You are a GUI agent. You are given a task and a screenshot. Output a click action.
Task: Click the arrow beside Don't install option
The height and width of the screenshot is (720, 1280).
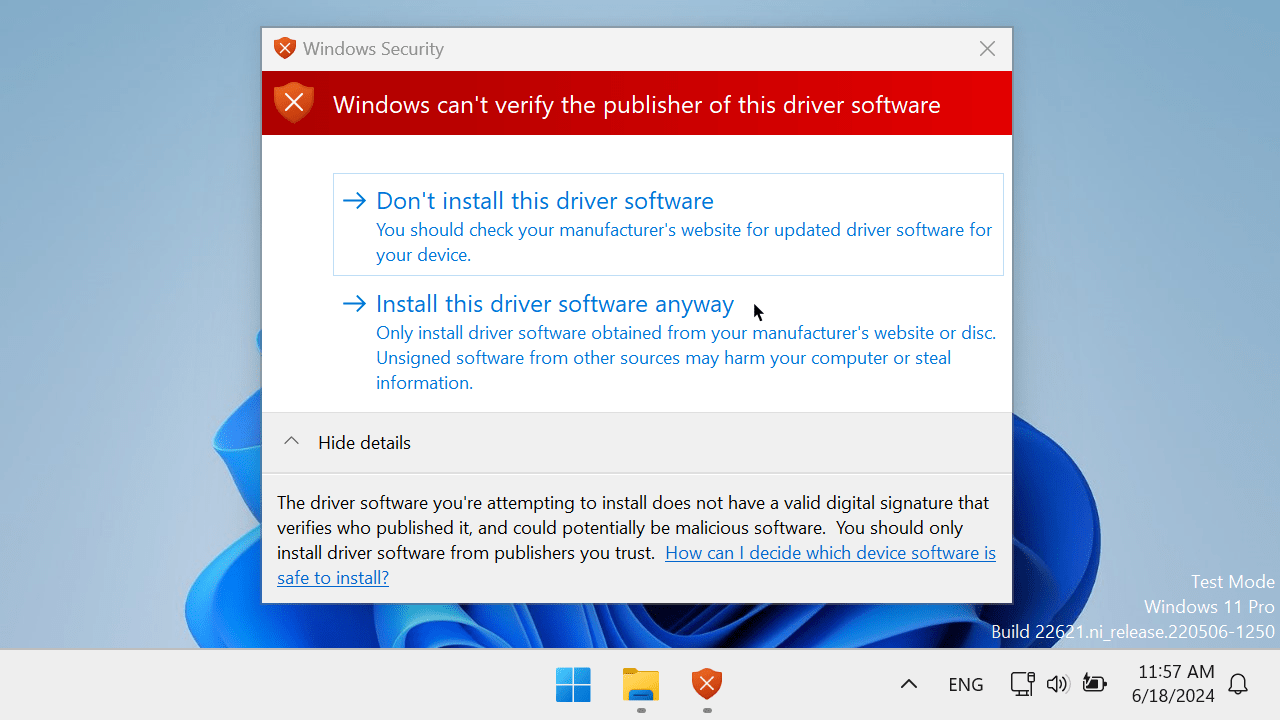pyautogui.click(x=354, y=201)
